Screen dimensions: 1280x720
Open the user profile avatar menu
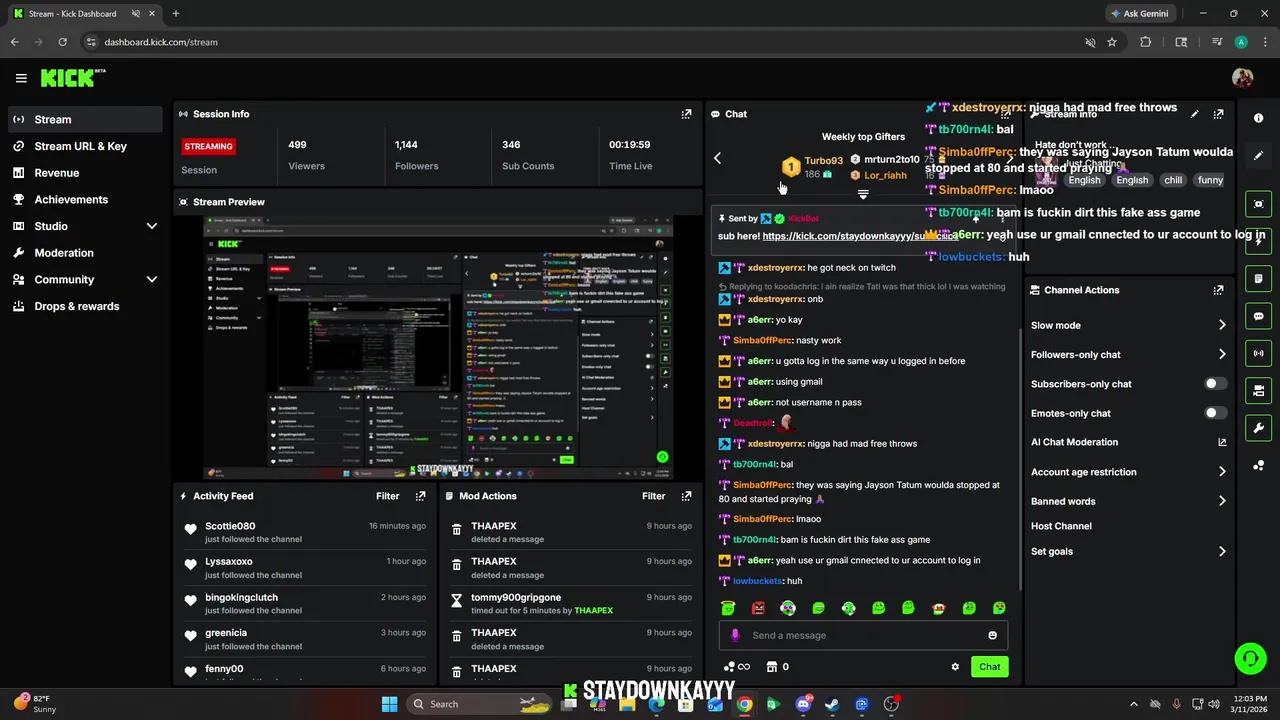pos(1243,78)
